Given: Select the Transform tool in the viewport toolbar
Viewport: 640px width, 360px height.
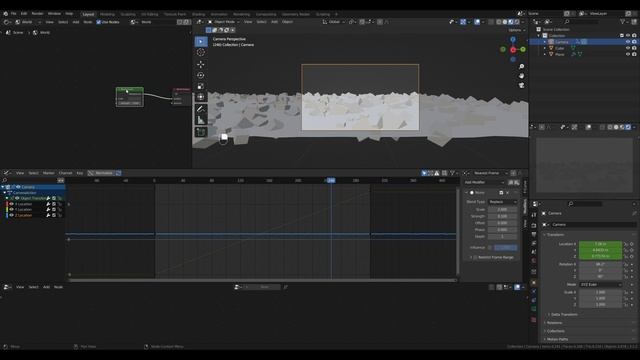Looking at the screenshot, I should pyautogui.click(x=201, y=97).
